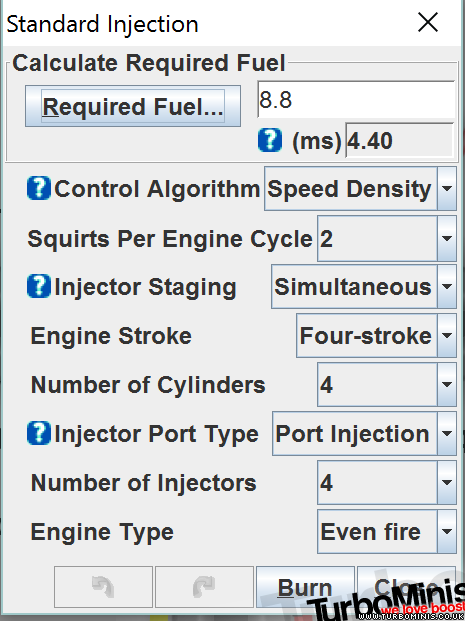
Task: Open help for the required fuel ms value
Action: click(270, 140)
